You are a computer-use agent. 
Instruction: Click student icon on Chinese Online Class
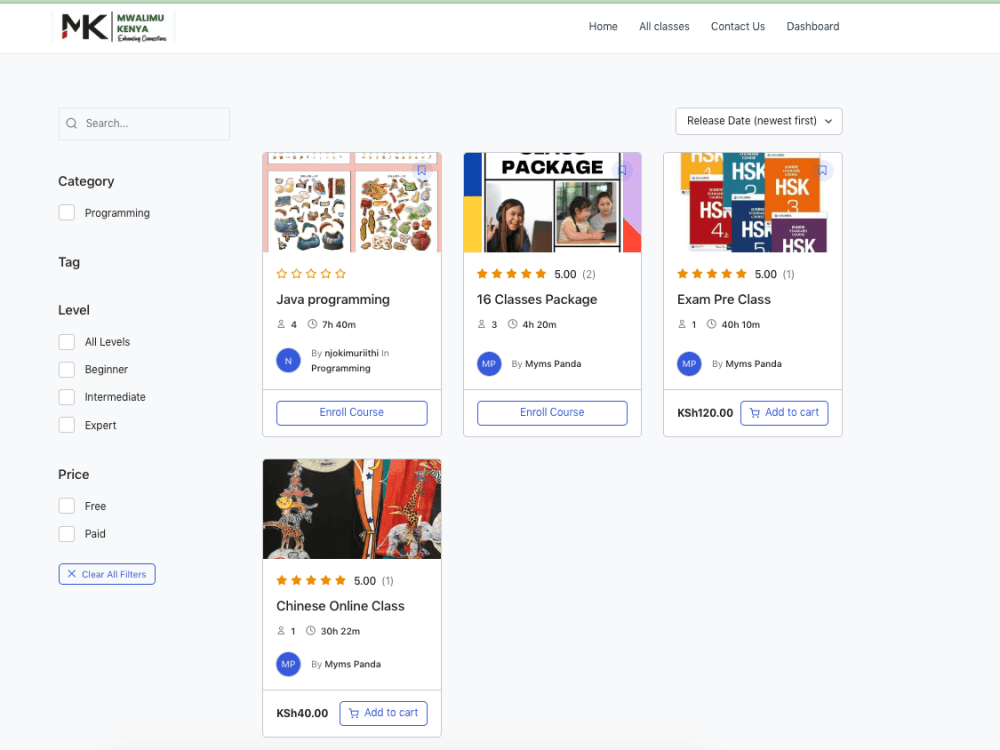coord(281,631)
